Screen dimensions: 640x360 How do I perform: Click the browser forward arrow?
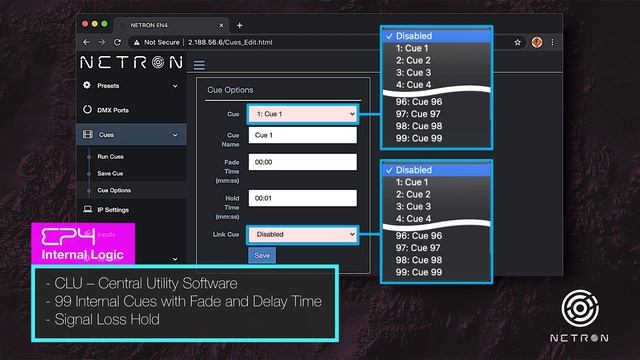coord(102,42)
